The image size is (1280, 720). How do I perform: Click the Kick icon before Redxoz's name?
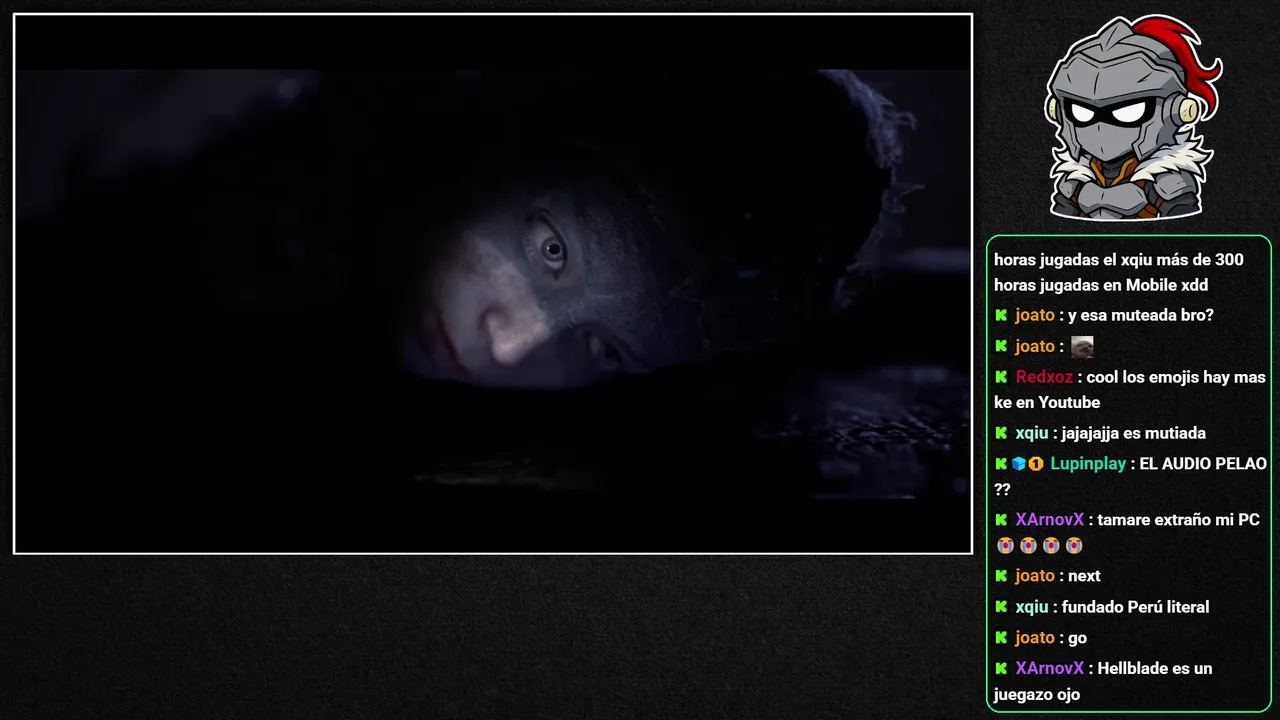click(x=1001, y=377)
